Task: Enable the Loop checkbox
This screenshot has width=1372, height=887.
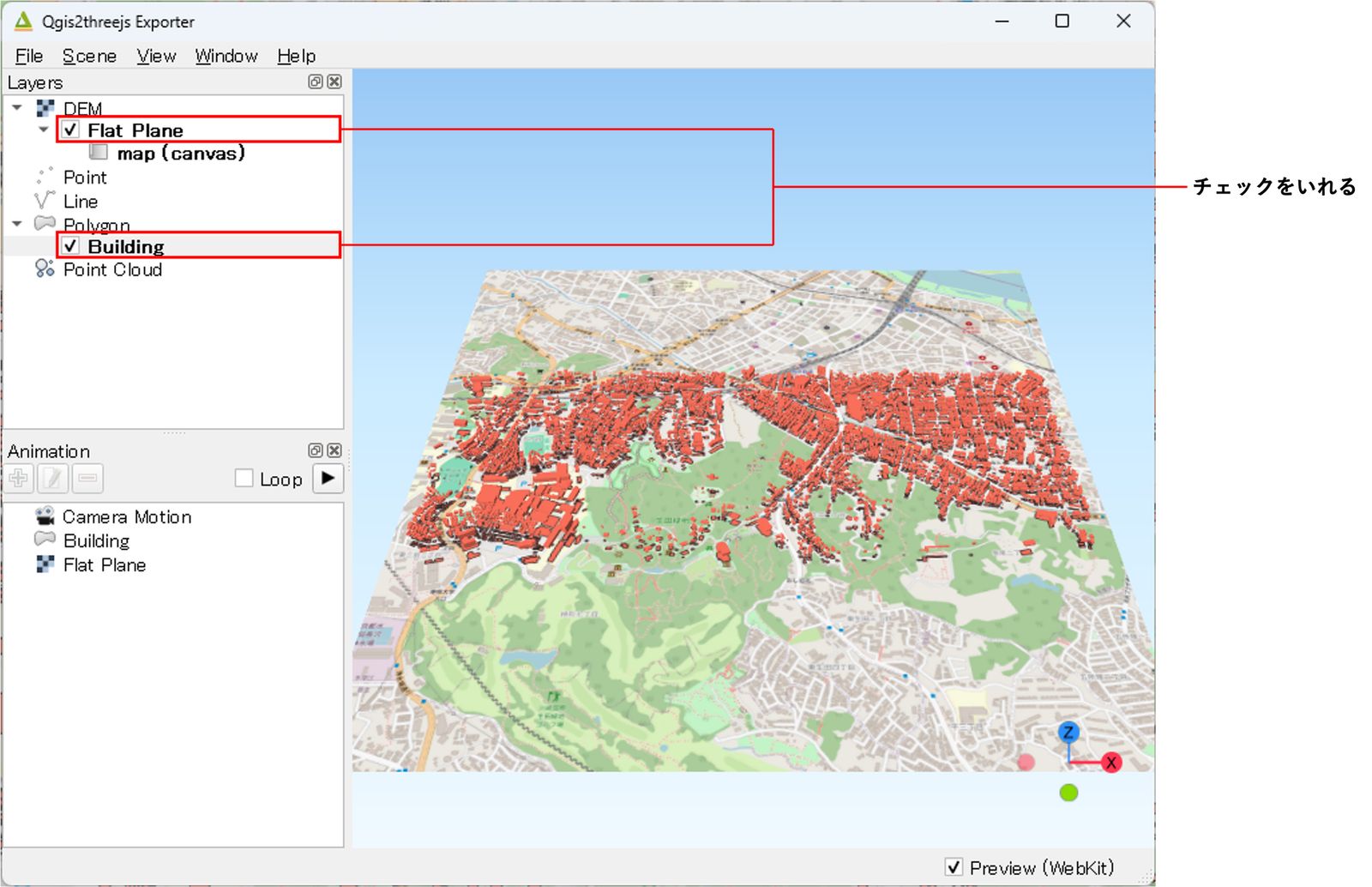Action: (244, 479)
